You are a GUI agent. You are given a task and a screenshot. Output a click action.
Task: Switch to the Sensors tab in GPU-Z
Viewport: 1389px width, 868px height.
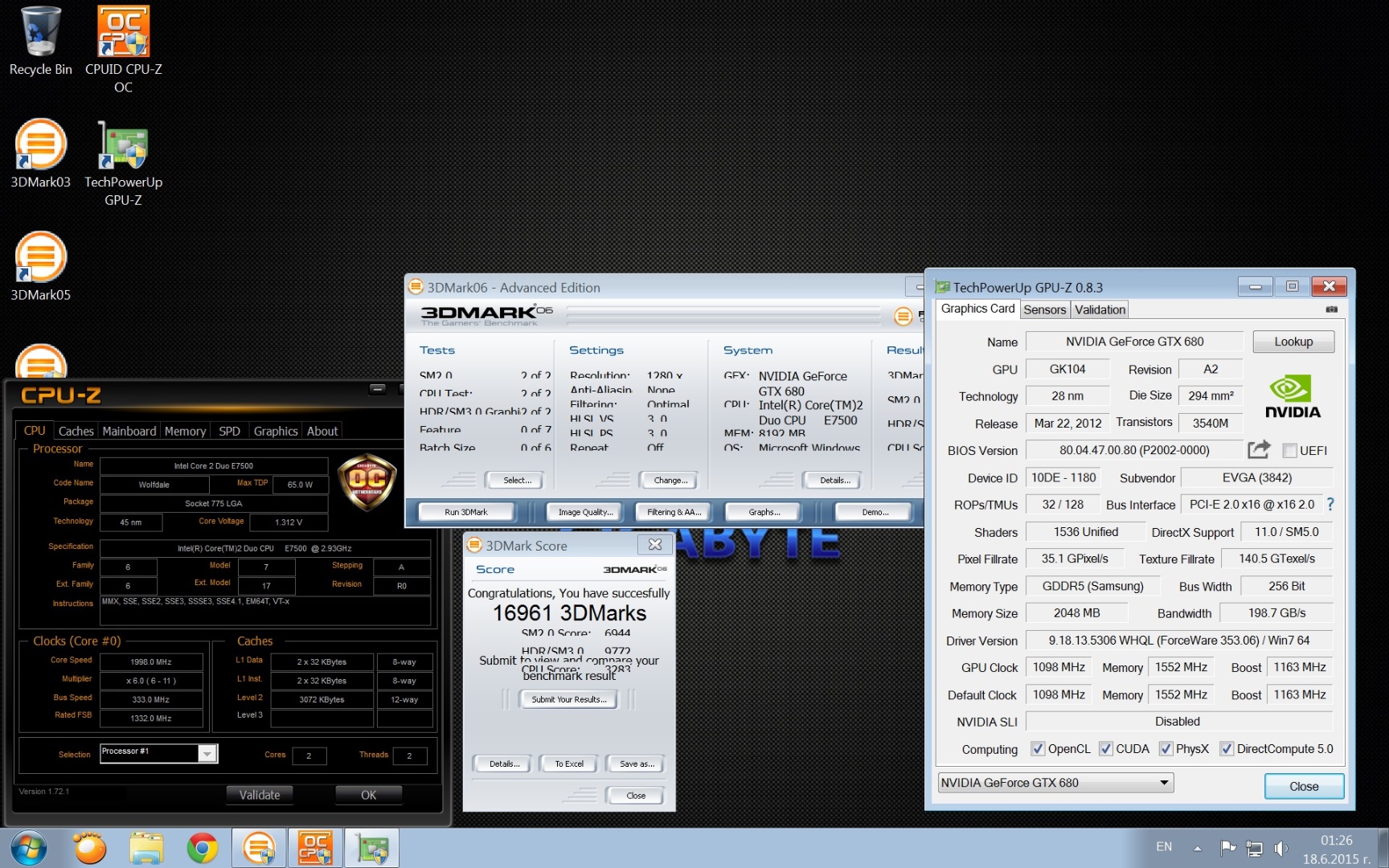(x=1044, y=309)
